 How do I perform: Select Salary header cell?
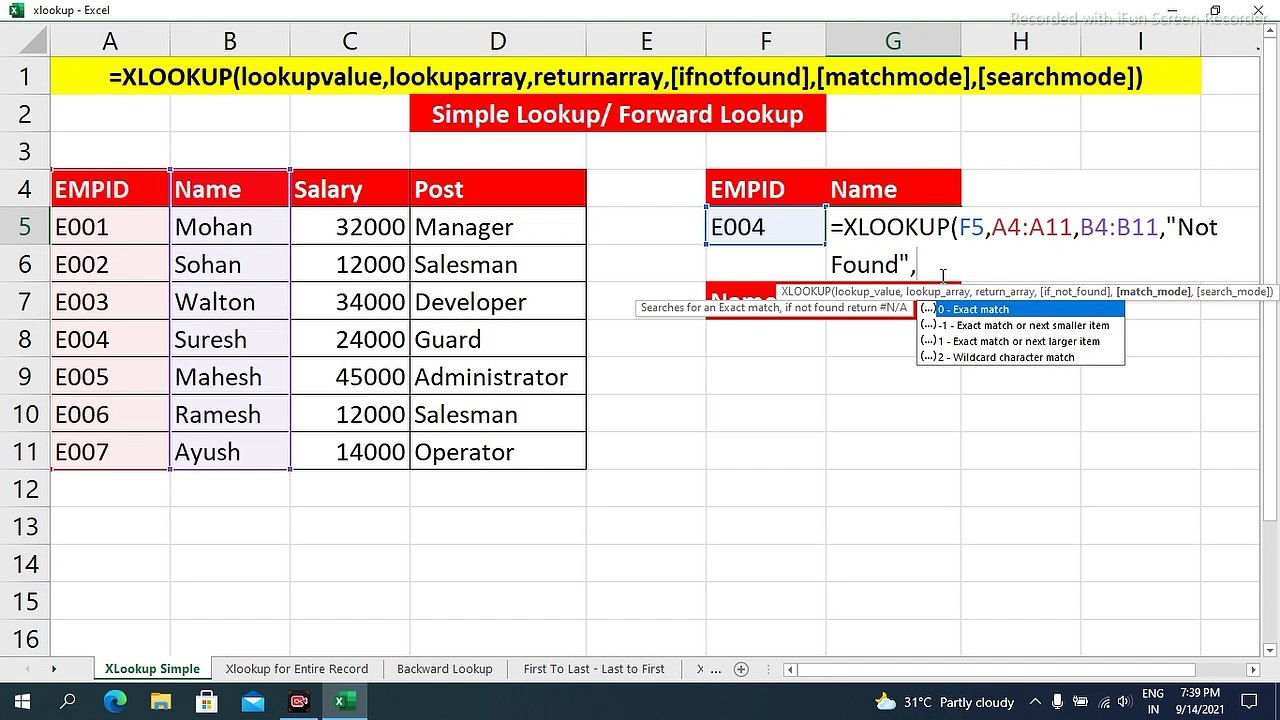(x=350, y=189)
